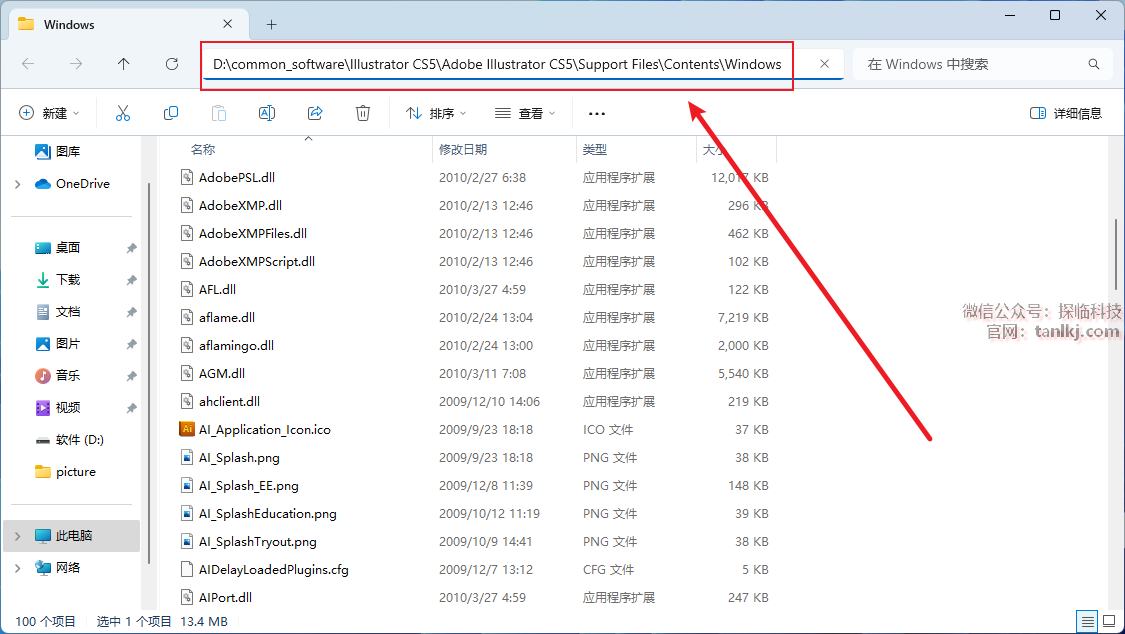Open the 排序 (Sort) dropdown
The width and height of the screenshot is (1125, 634).
436,113
